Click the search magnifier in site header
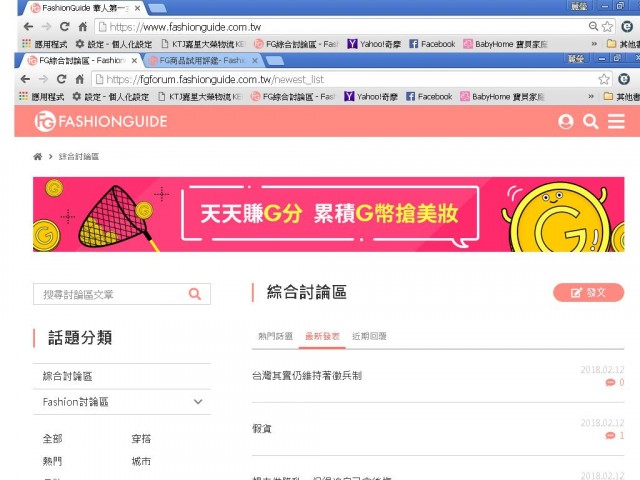Screen dimensions: 640x480 [591, 121]
